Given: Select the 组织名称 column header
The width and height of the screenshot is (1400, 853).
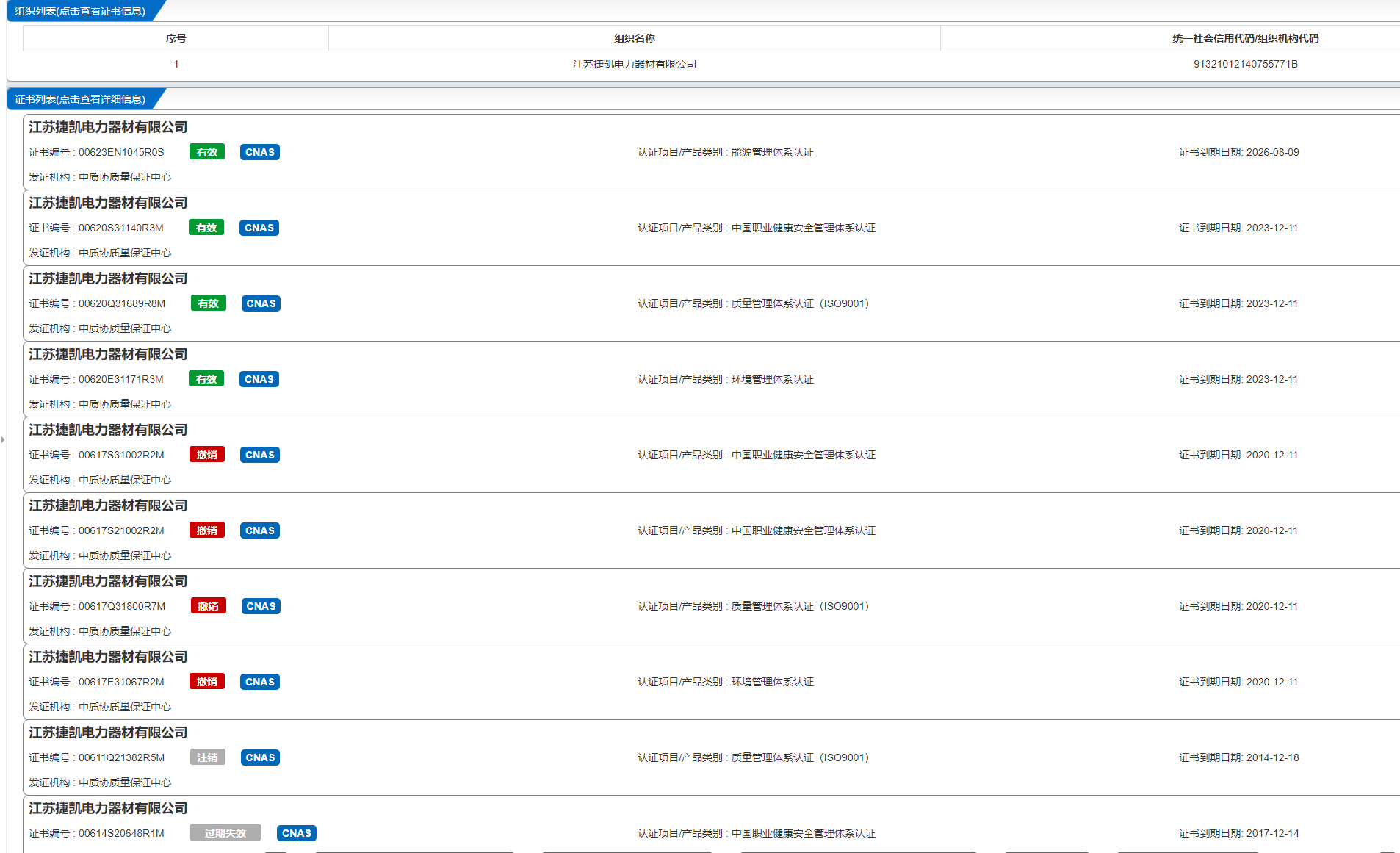Looking at the screenshot, I should click(635, 38).
